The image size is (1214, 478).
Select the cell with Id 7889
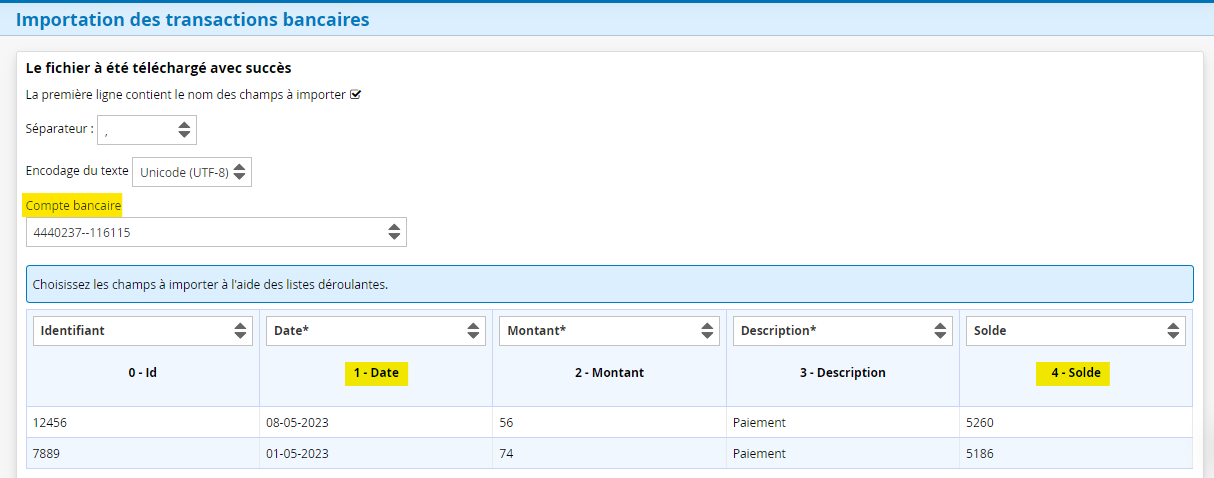coord(47,454)
